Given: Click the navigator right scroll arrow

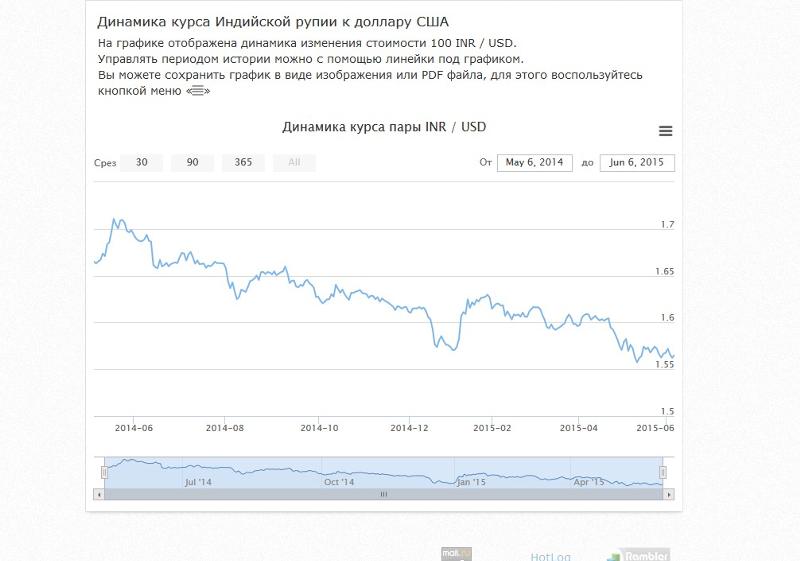Looking at the screenshot, I should click(x=669, y=494).
